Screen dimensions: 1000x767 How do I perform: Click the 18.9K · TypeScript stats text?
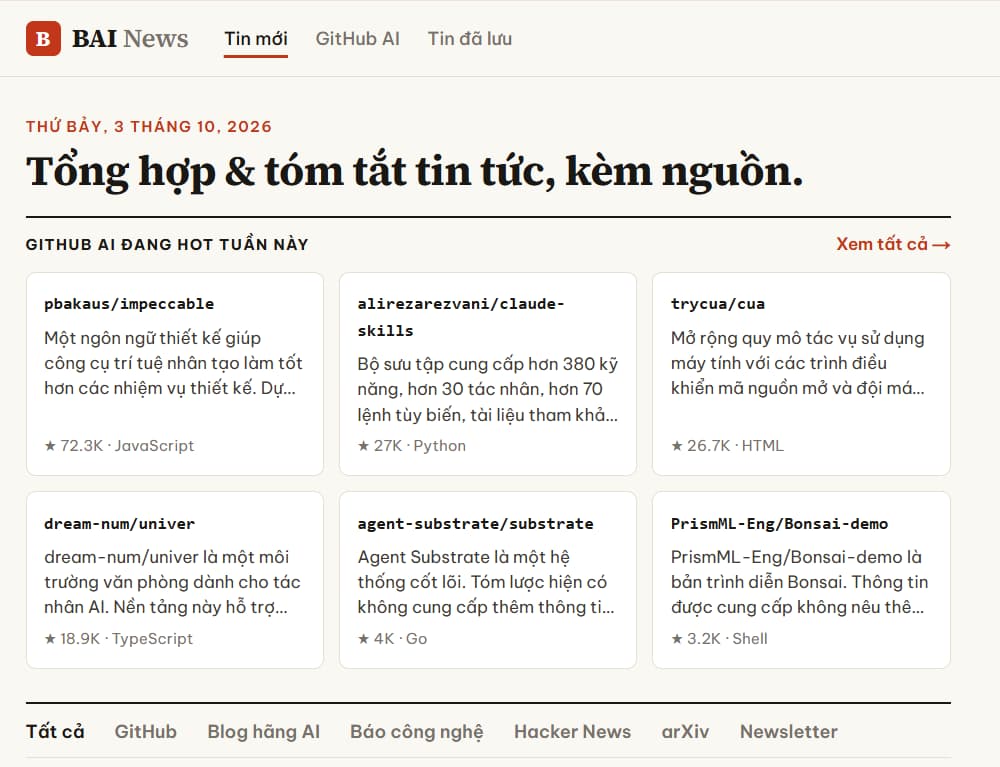119,638
